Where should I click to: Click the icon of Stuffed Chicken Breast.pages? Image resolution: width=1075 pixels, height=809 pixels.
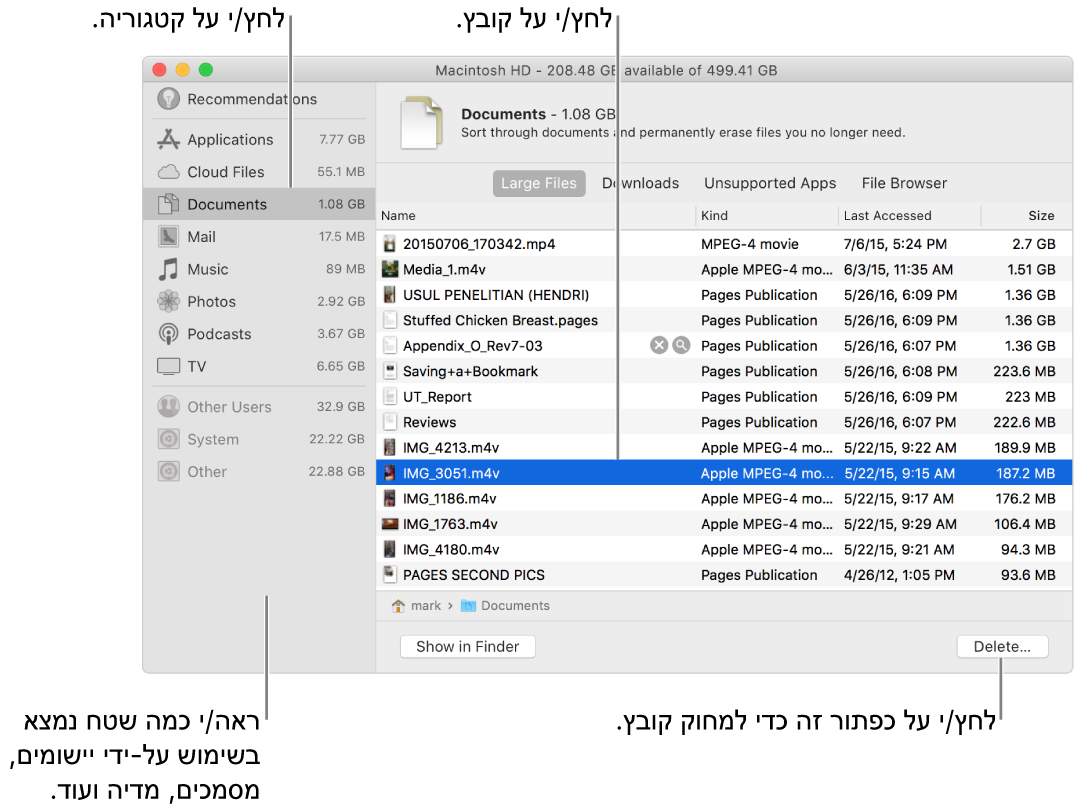[x=389, y=320]
